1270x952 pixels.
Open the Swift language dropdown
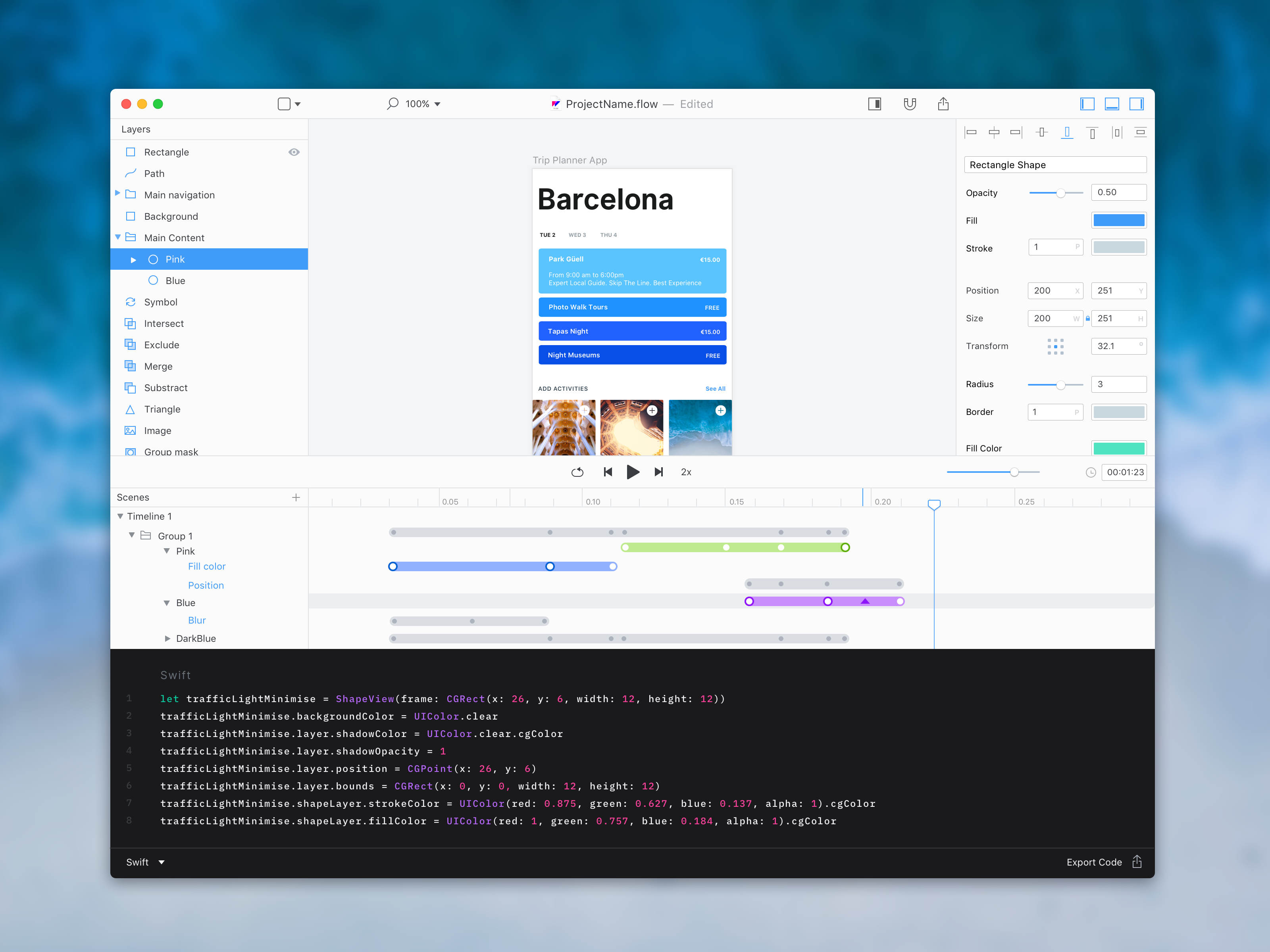point(145,862)
